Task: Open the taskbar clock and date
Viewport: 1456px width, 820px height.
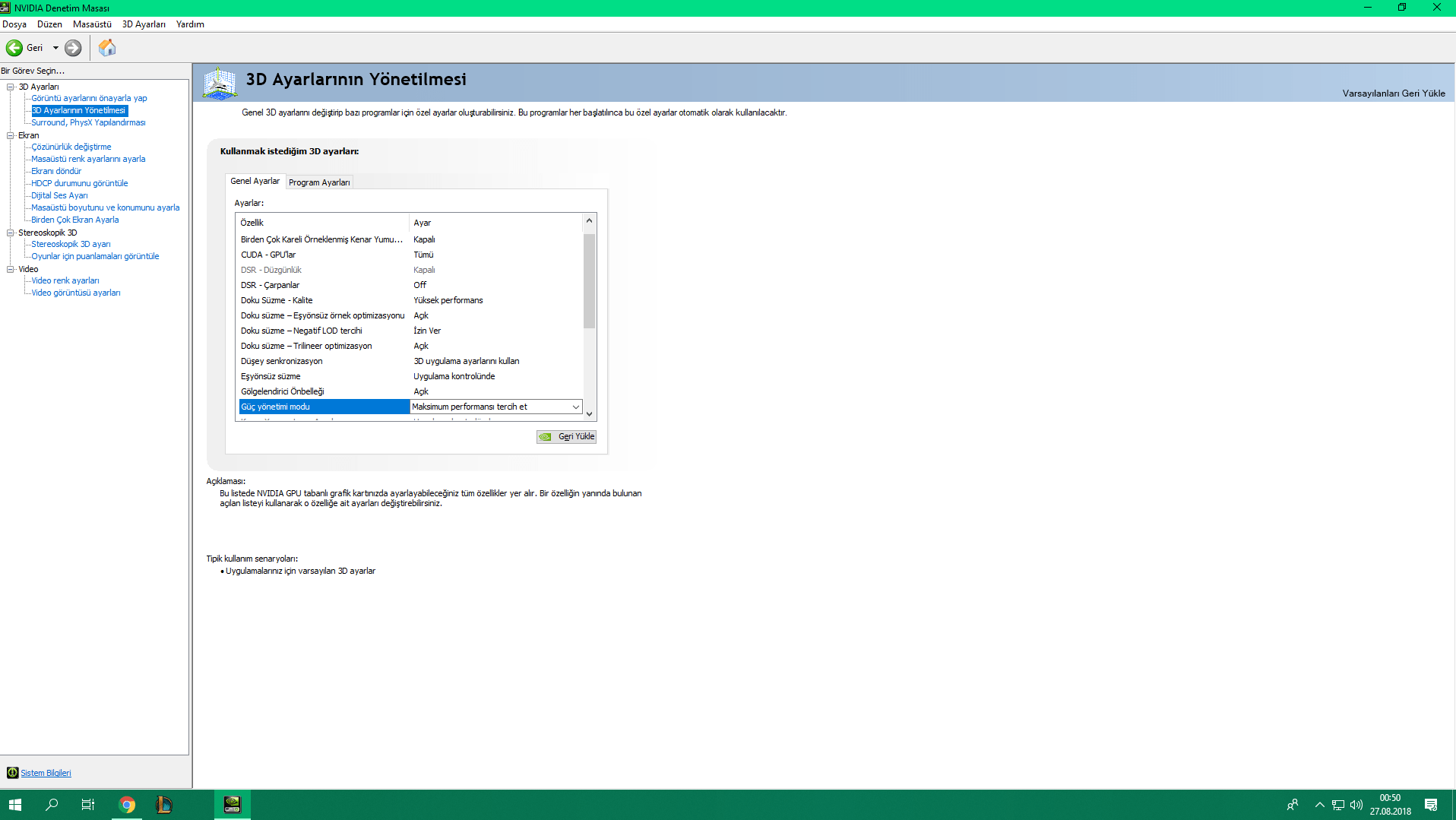Action: pos(1391,805)
